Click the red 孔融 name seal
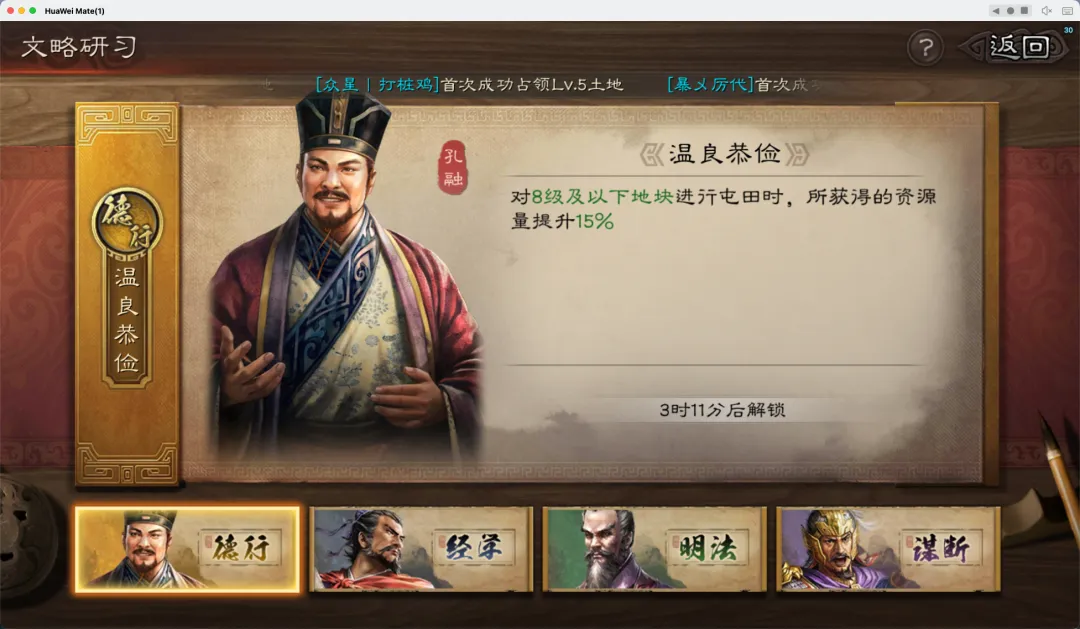Image resolution: width=1080 pixels, height=629 pixels. pos(453,167)
